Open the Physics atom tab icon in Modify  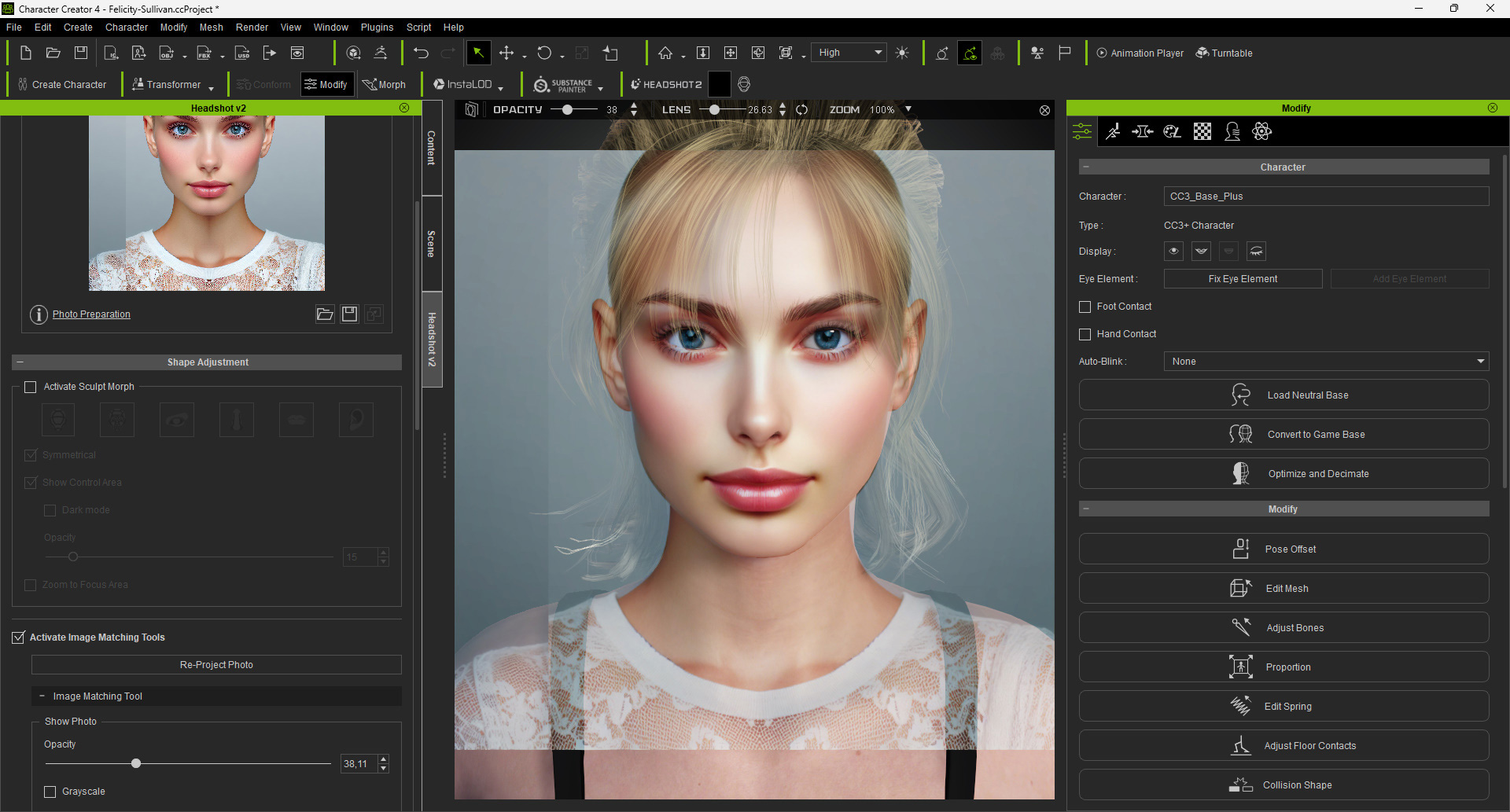point(1262,131)
